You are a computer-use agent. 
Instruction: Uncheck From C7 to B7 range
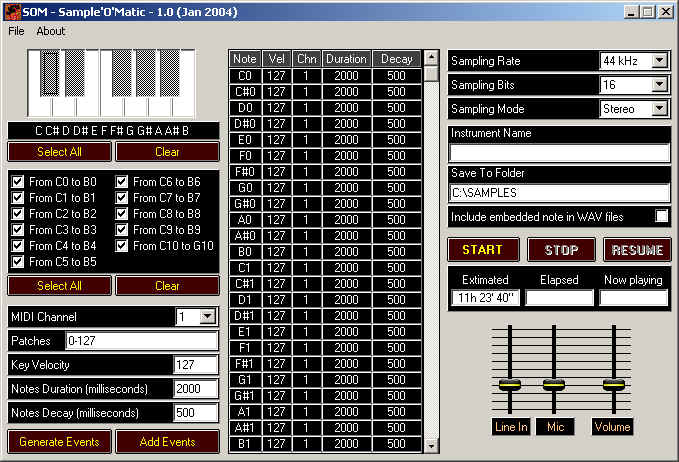(x=122, y=198)
